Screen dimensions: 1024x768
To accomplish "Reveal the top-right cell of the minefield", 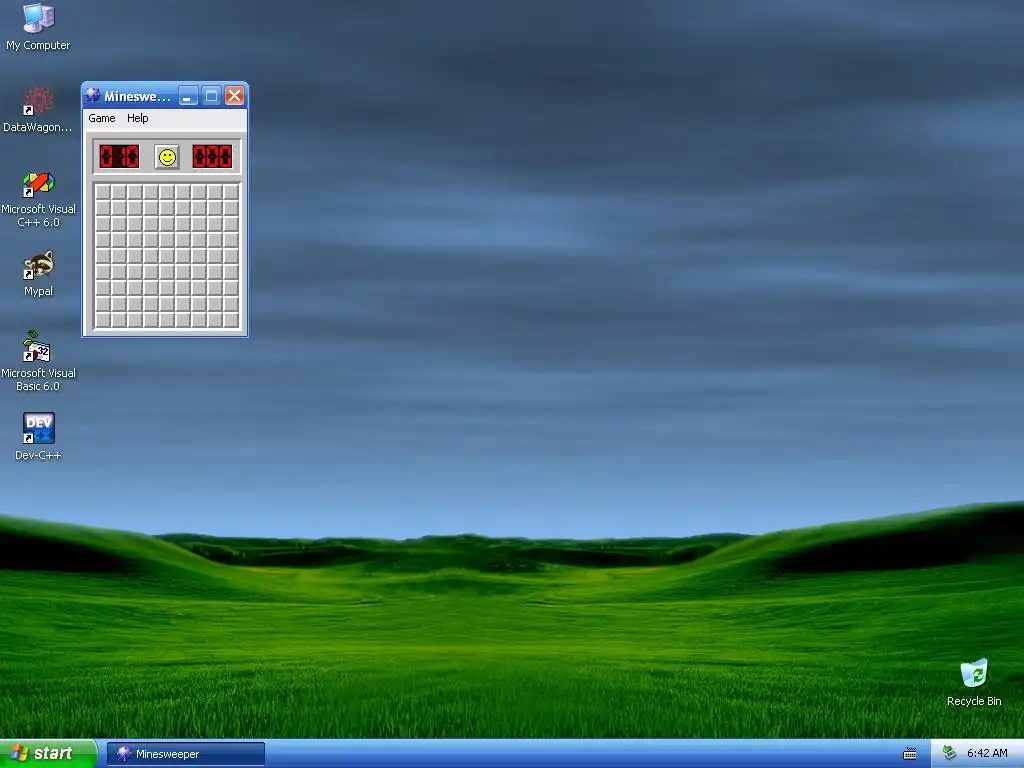I will pos(231,192).
